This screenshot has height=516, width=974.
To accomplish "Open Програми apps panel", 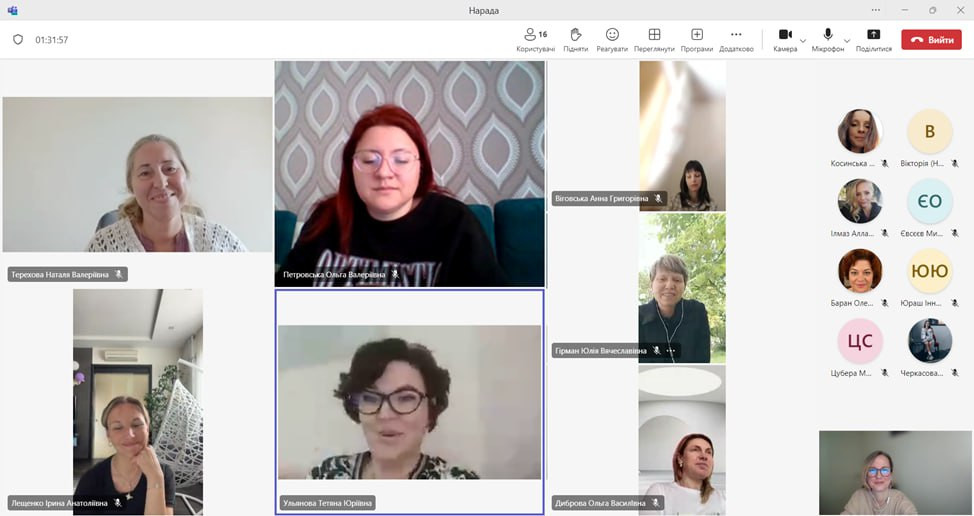I will 697,40.
